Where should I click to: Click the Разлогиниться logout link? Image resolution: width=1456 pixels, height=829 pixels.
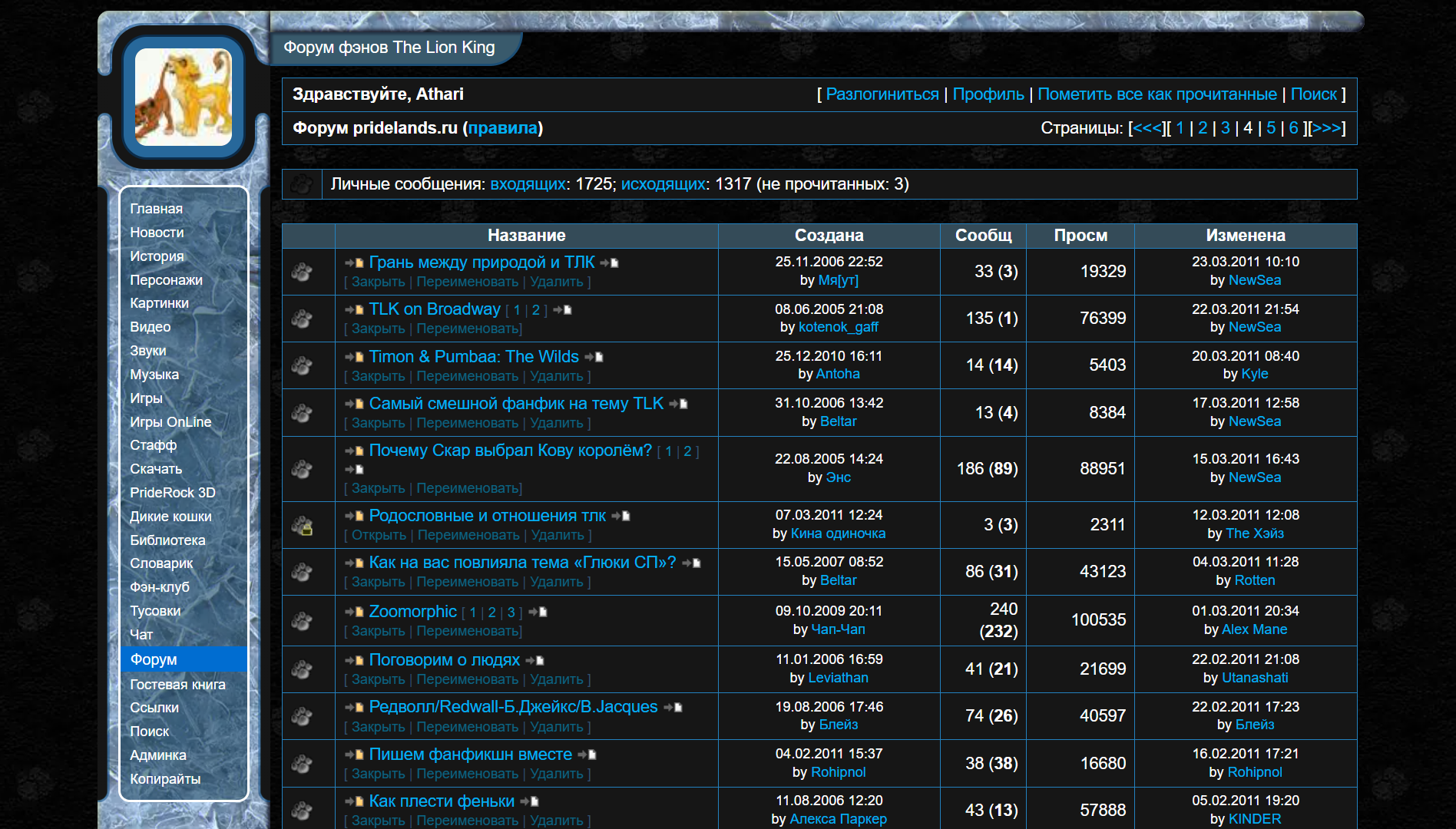(x=882, y=94)
